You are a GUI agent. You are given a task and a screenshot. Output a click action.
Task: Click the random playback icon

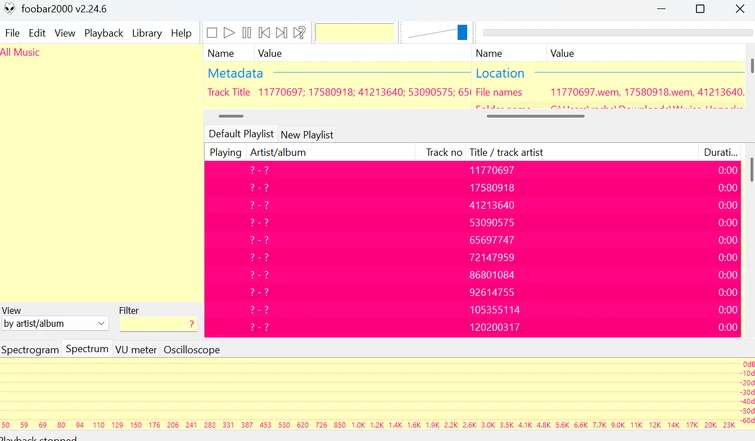pyautogui.click(x=299, y=33)
